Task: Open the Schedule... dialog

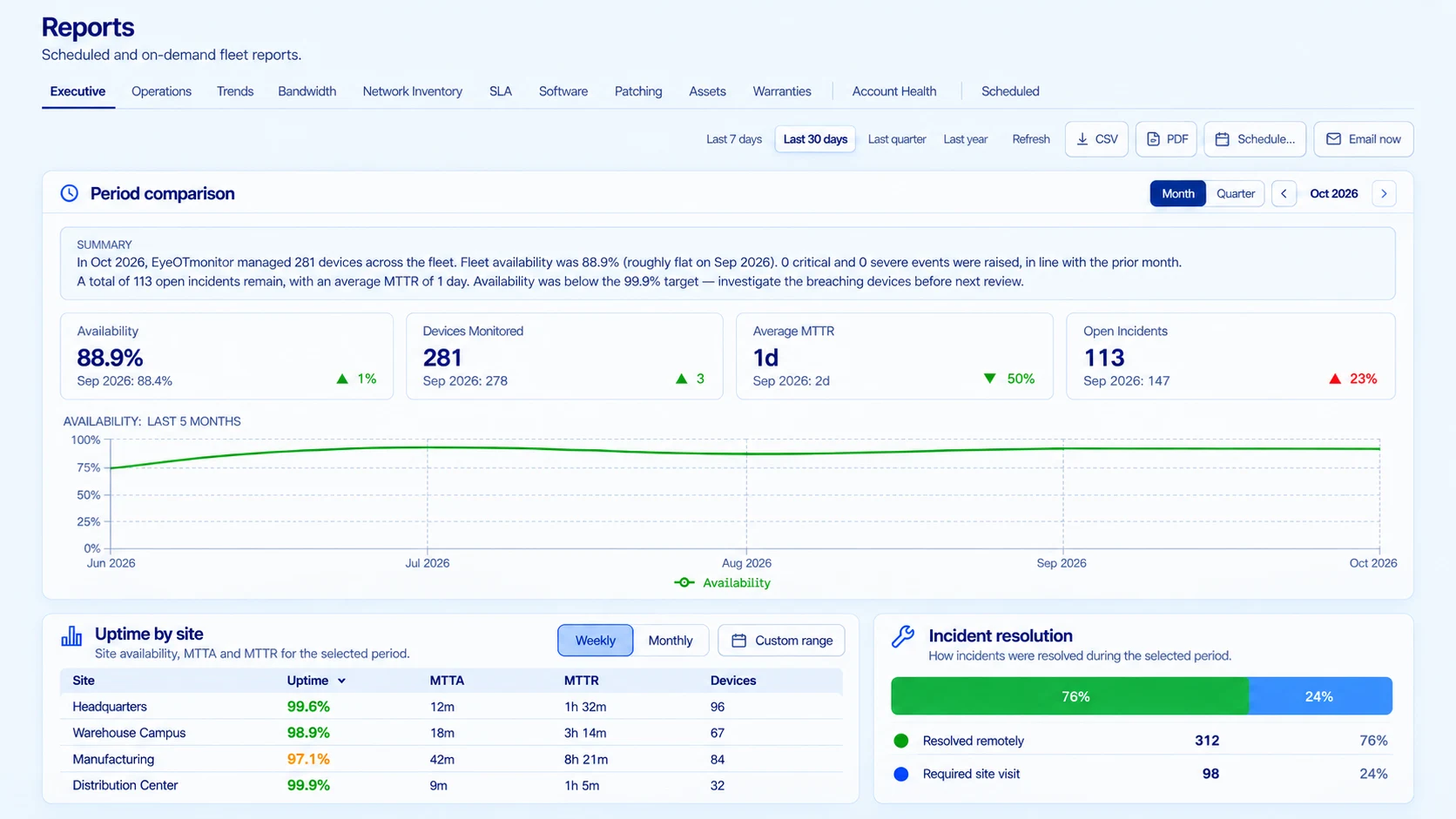Action: 1255,139
